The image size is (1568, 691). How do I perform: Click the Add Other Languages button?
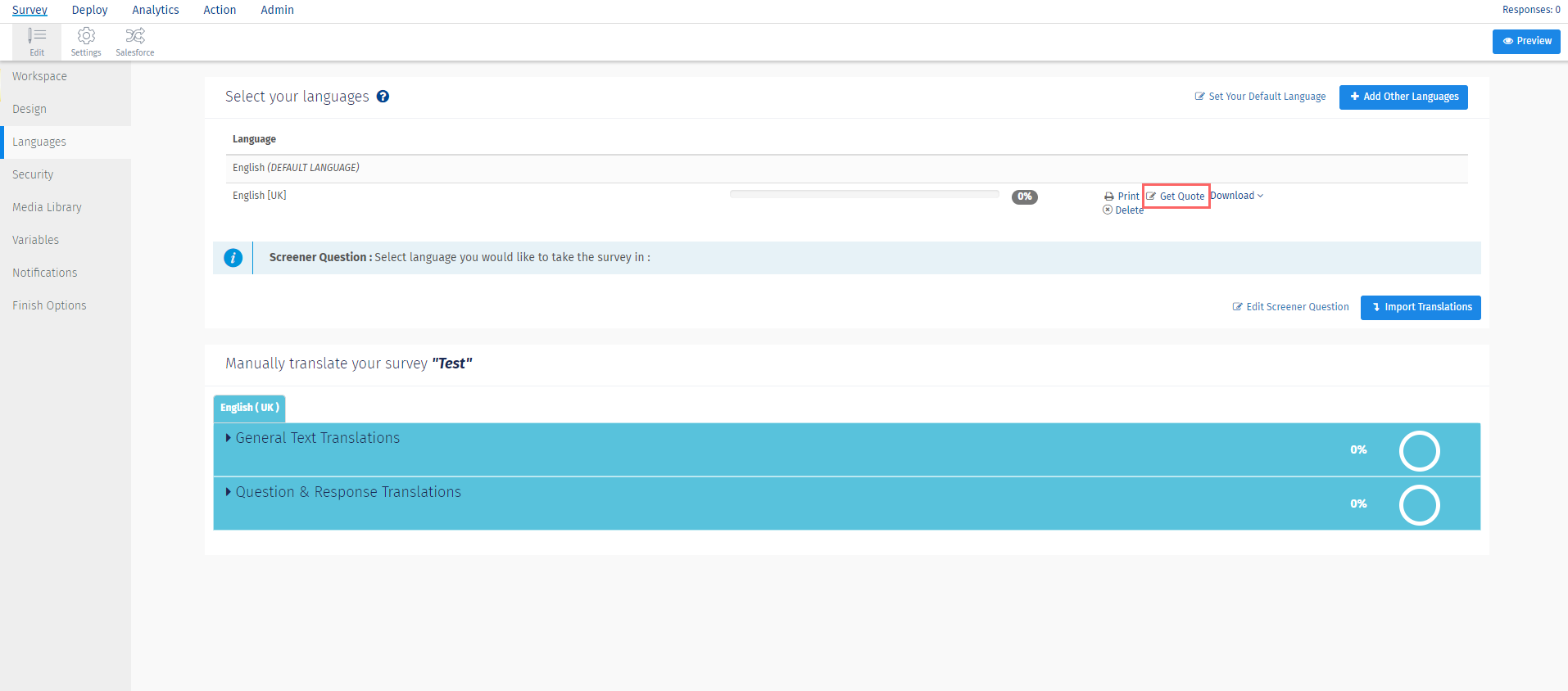[1403, 97]
